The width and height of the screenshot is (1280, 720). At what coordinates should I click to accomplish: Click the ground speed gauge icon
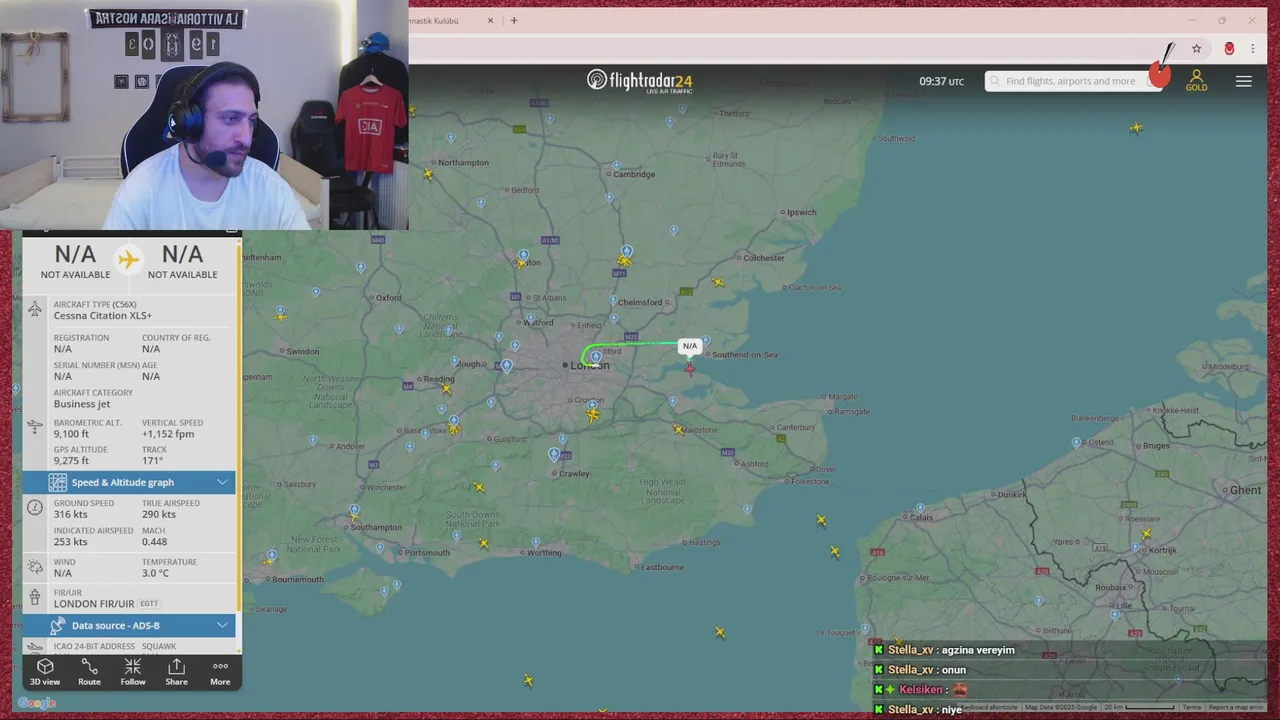tap(35, 508)
